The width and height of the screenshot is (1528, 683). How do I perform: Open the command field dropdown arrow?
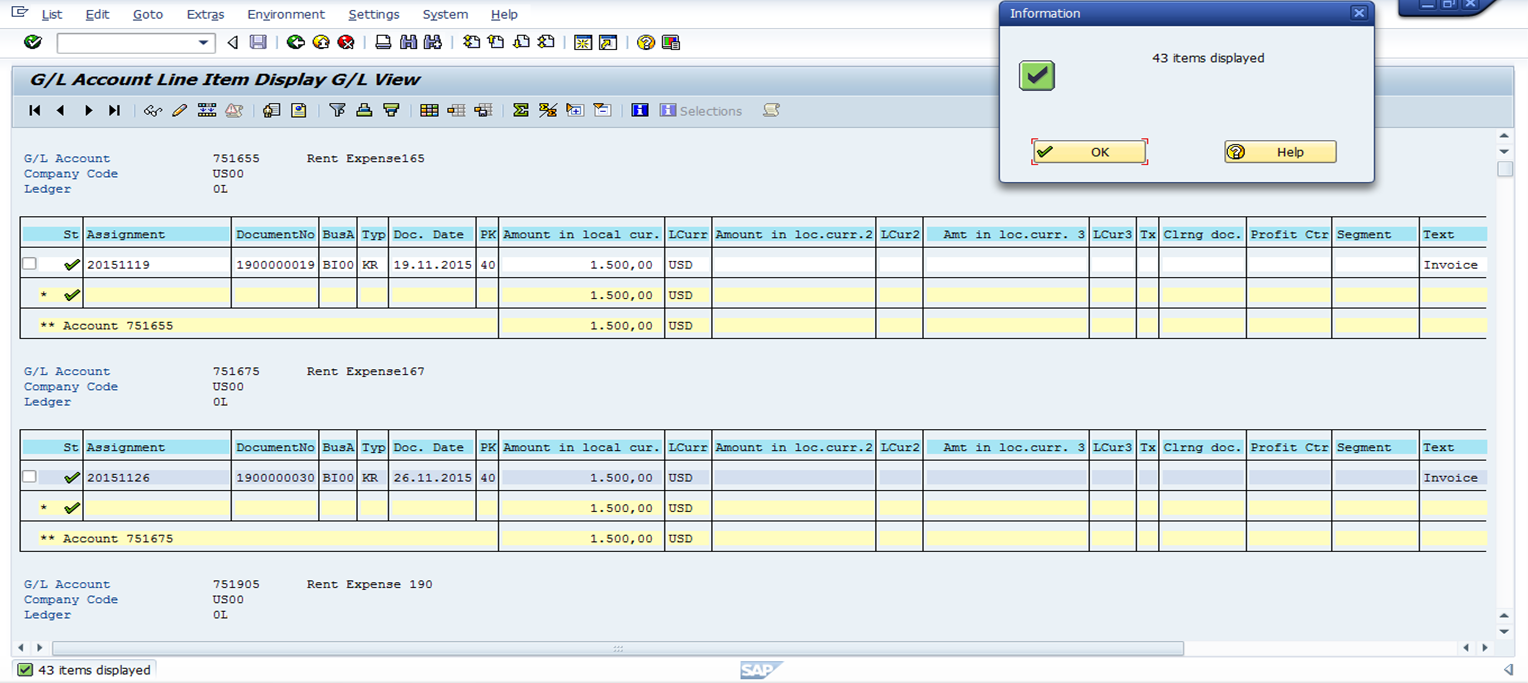click(x=205, y=43)
